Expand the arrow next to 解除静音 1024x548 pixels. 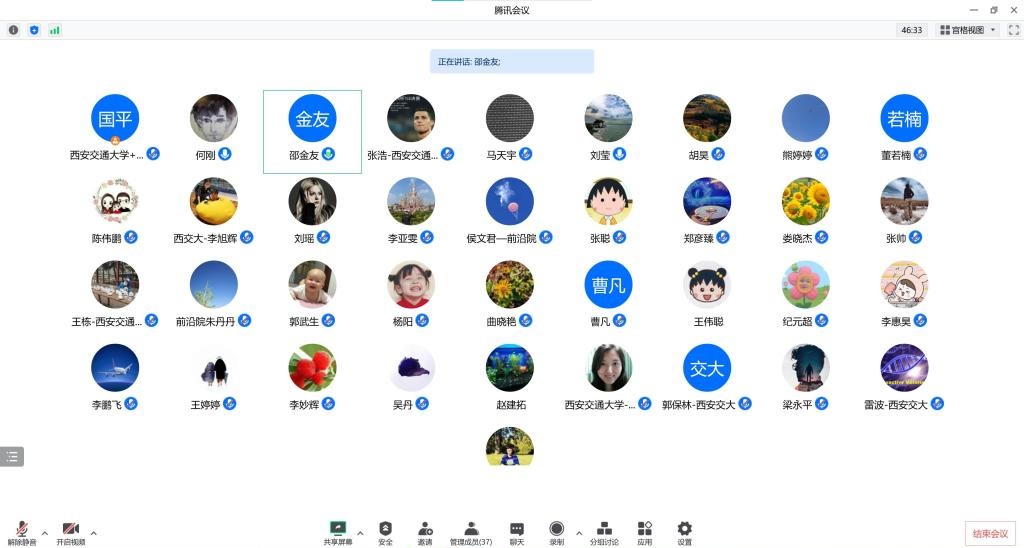point(44,532)
